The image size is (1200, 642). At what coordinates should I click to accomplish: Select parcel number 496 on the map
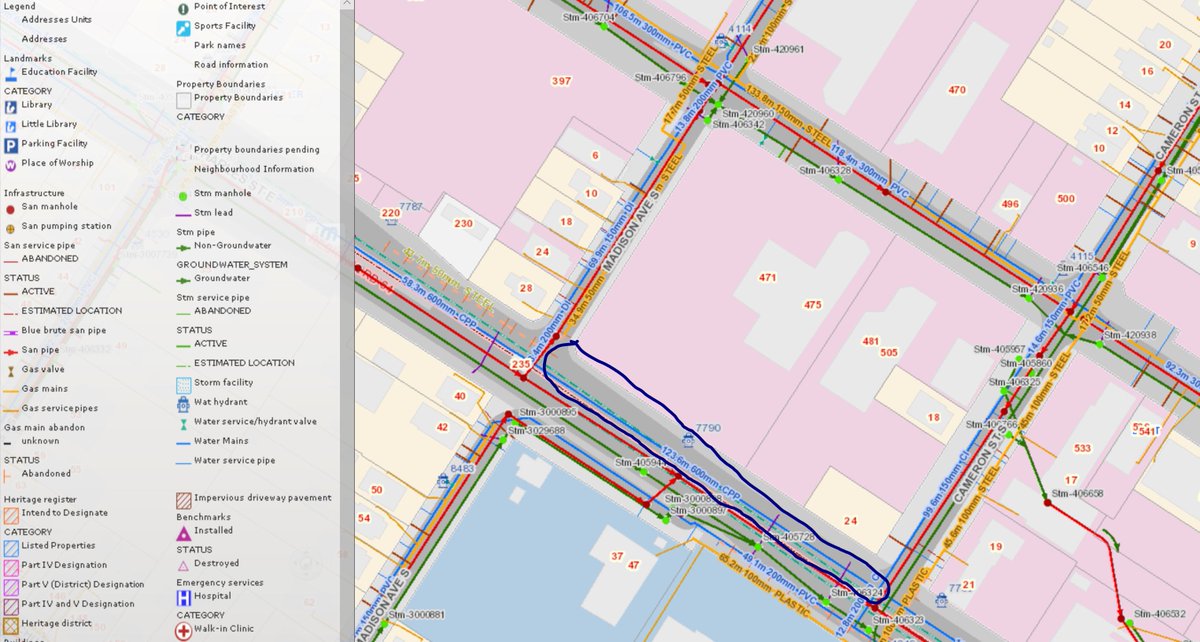point(1009,205)
